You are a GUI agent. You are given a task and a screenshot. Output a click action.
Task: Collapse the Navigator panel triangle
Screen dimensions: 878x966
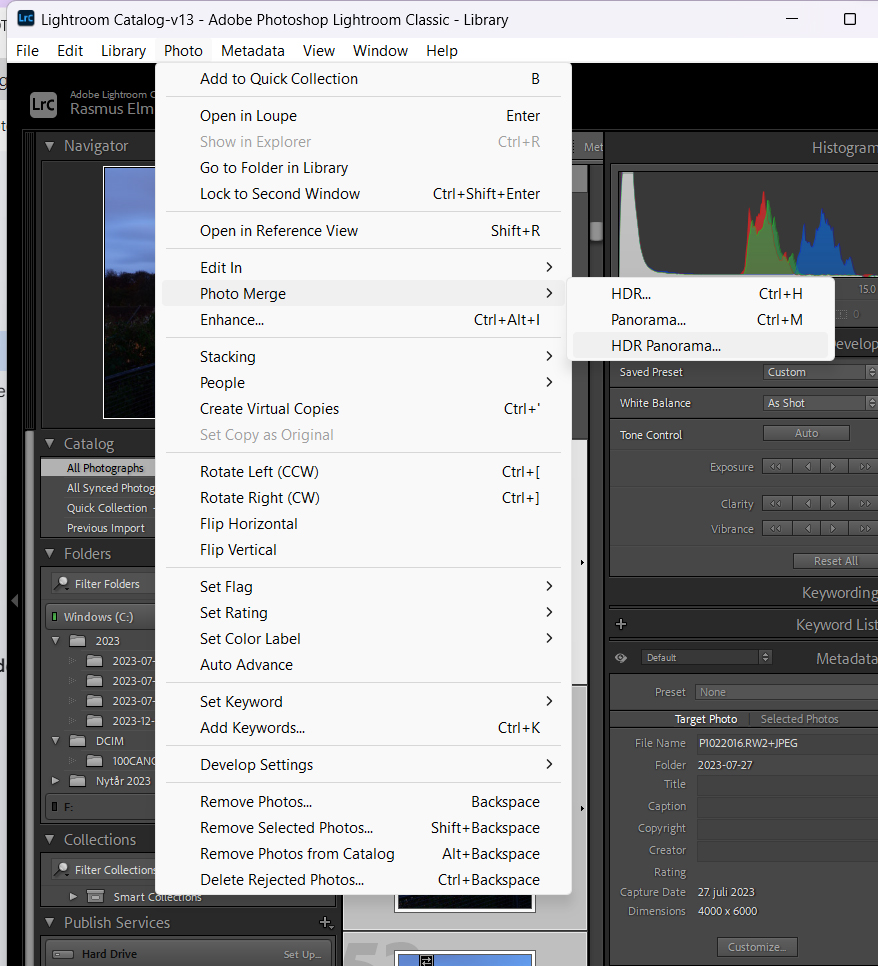(x=50, y=146)
